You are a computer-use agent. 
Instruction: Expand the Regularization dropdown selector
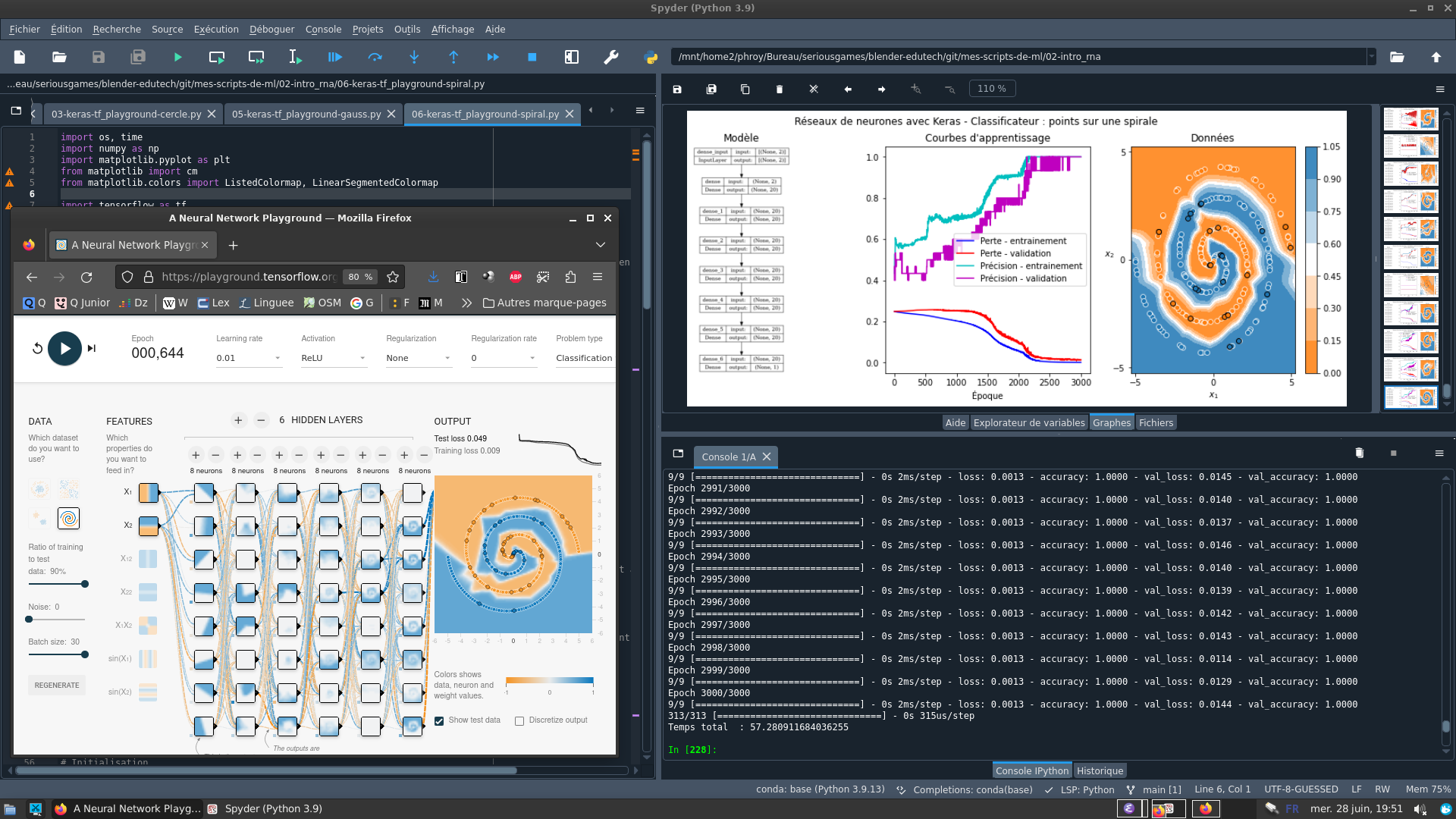[x=418, y=357]
